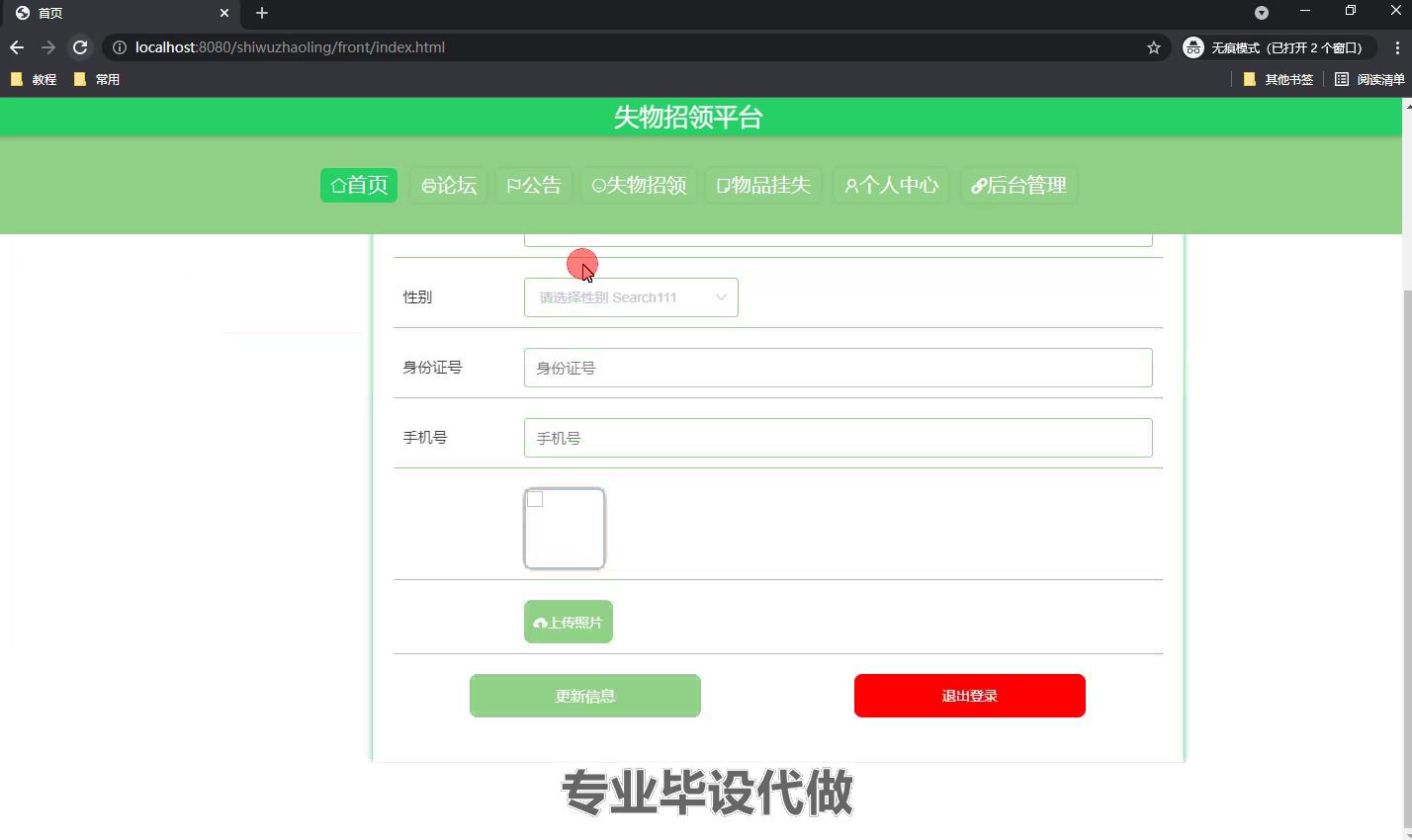This screenshot has height=840, width=1412.
Task: Click the 上传照片 upload photo button
Action: (x=569, y=622)
